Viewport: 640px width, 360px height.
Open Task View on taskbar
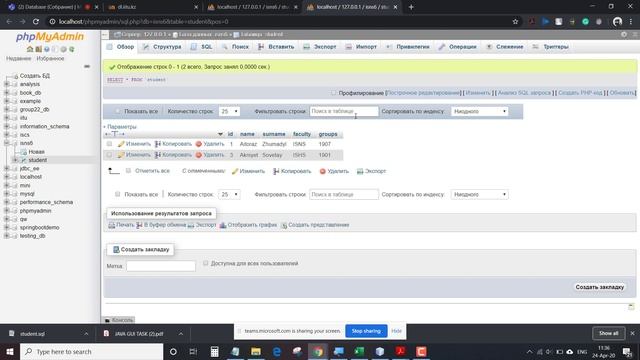coord(193,351)
